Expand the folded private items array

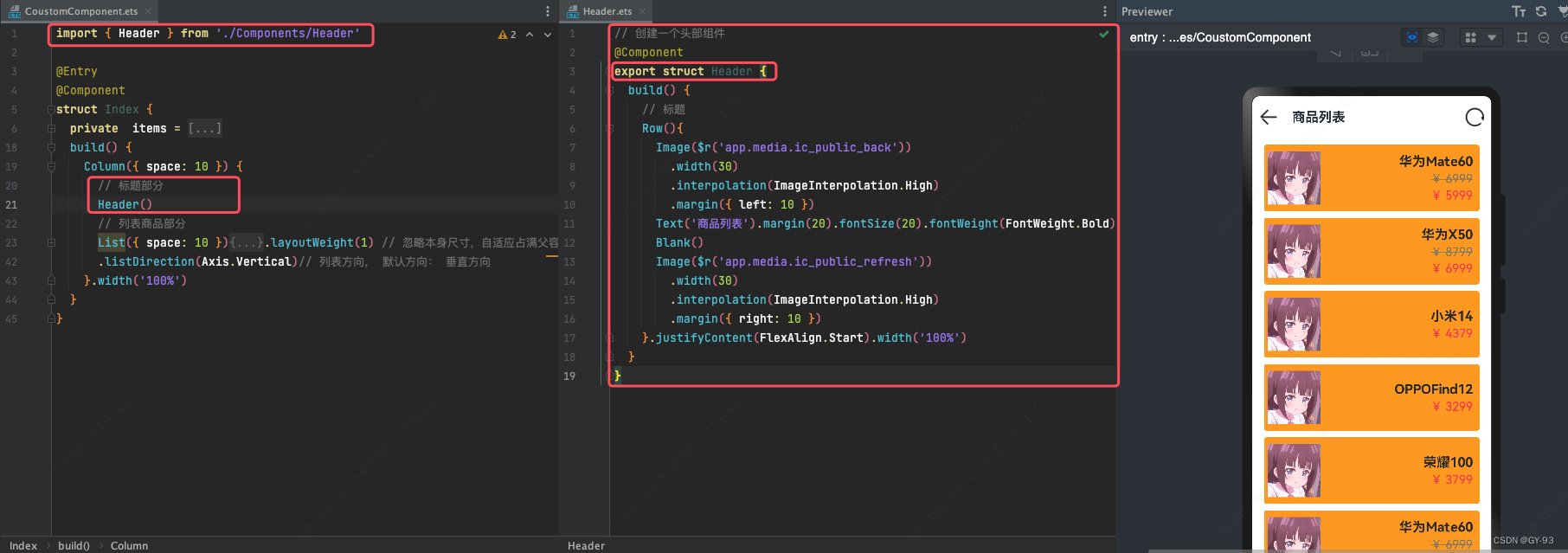click(51, 128)
